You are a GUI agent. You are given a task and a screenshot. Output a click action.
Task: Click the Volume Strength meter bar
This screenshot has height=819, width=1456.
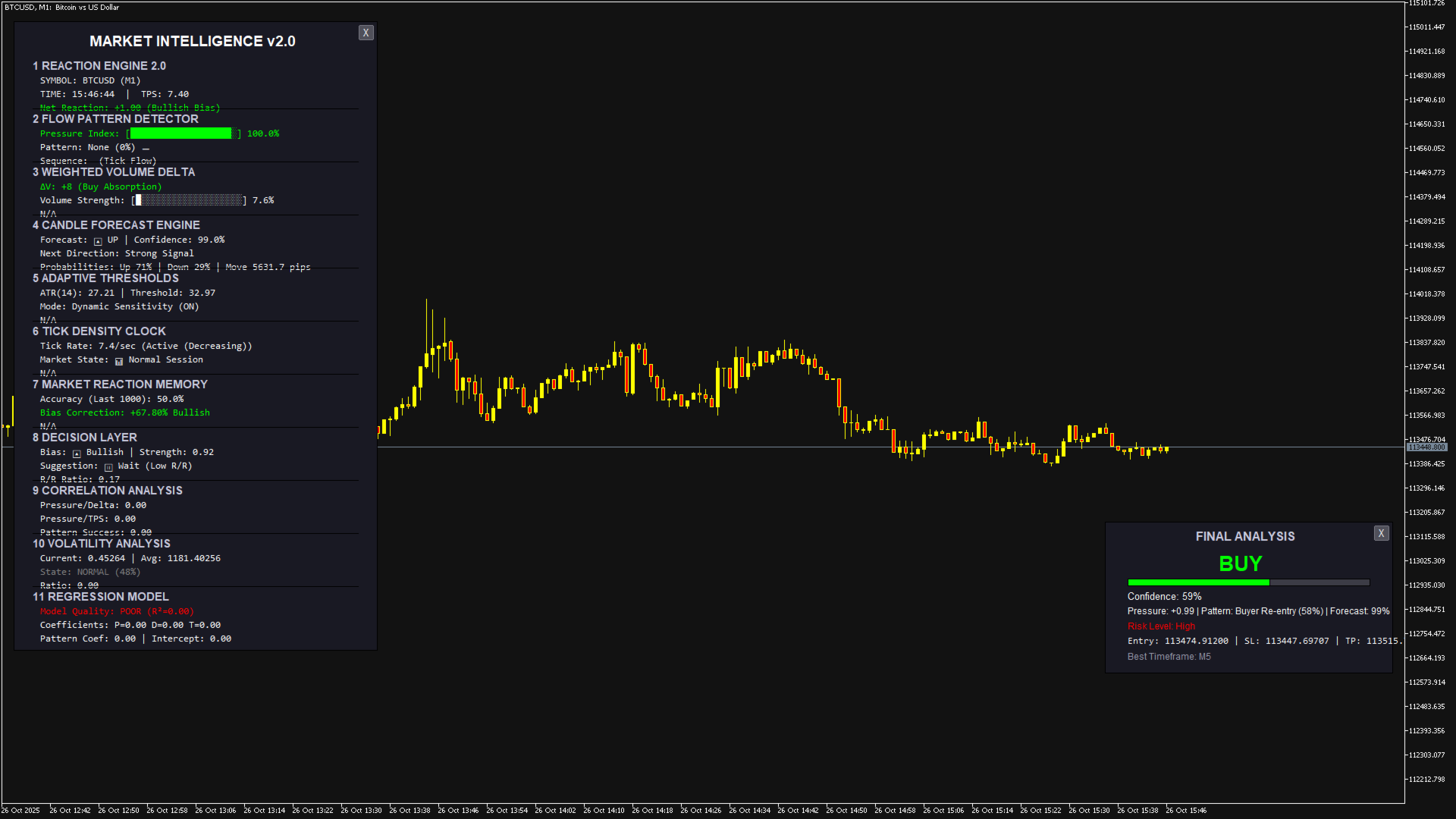[190, 200]
